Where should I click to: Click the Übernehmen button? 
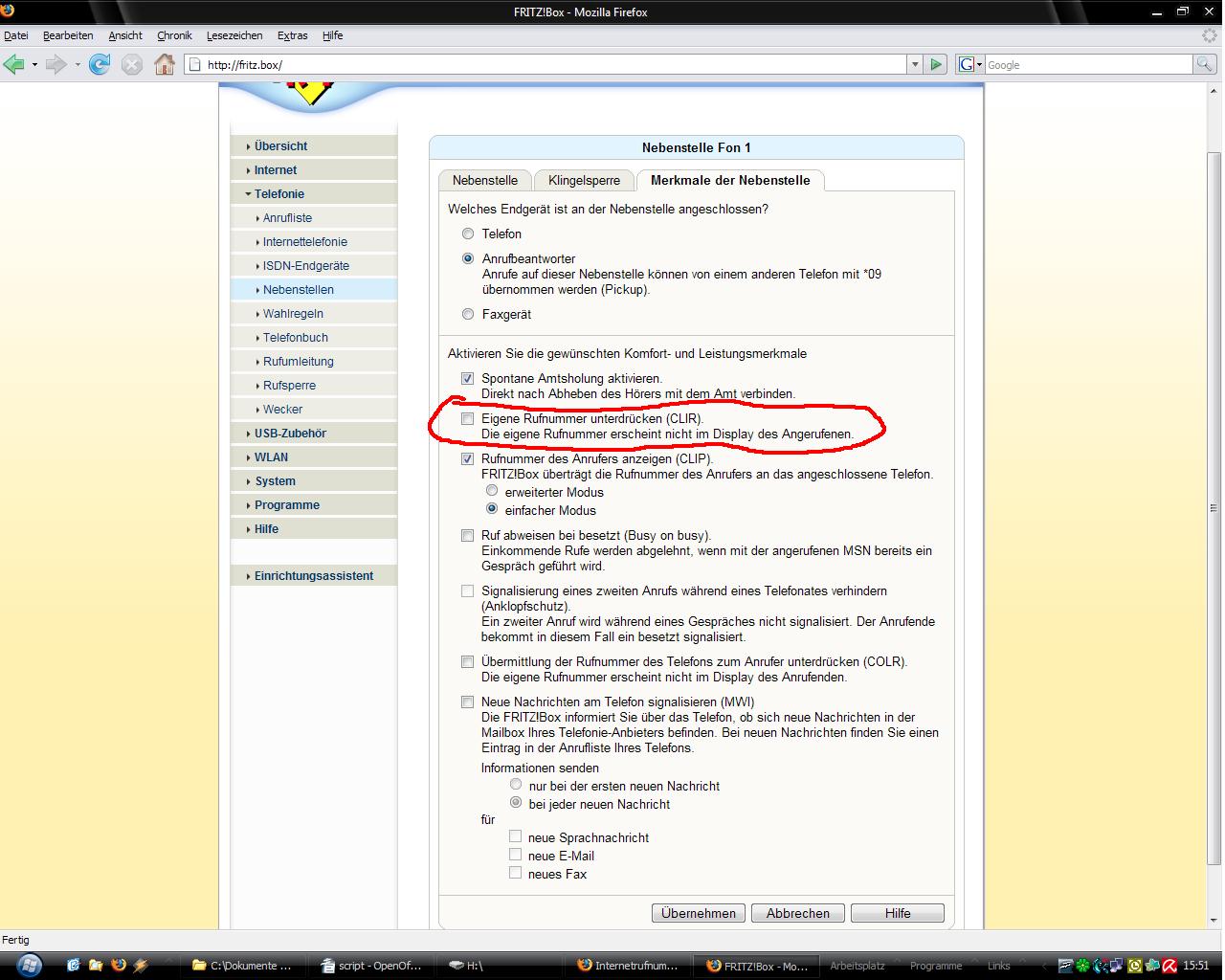click(x=699, y=913)
